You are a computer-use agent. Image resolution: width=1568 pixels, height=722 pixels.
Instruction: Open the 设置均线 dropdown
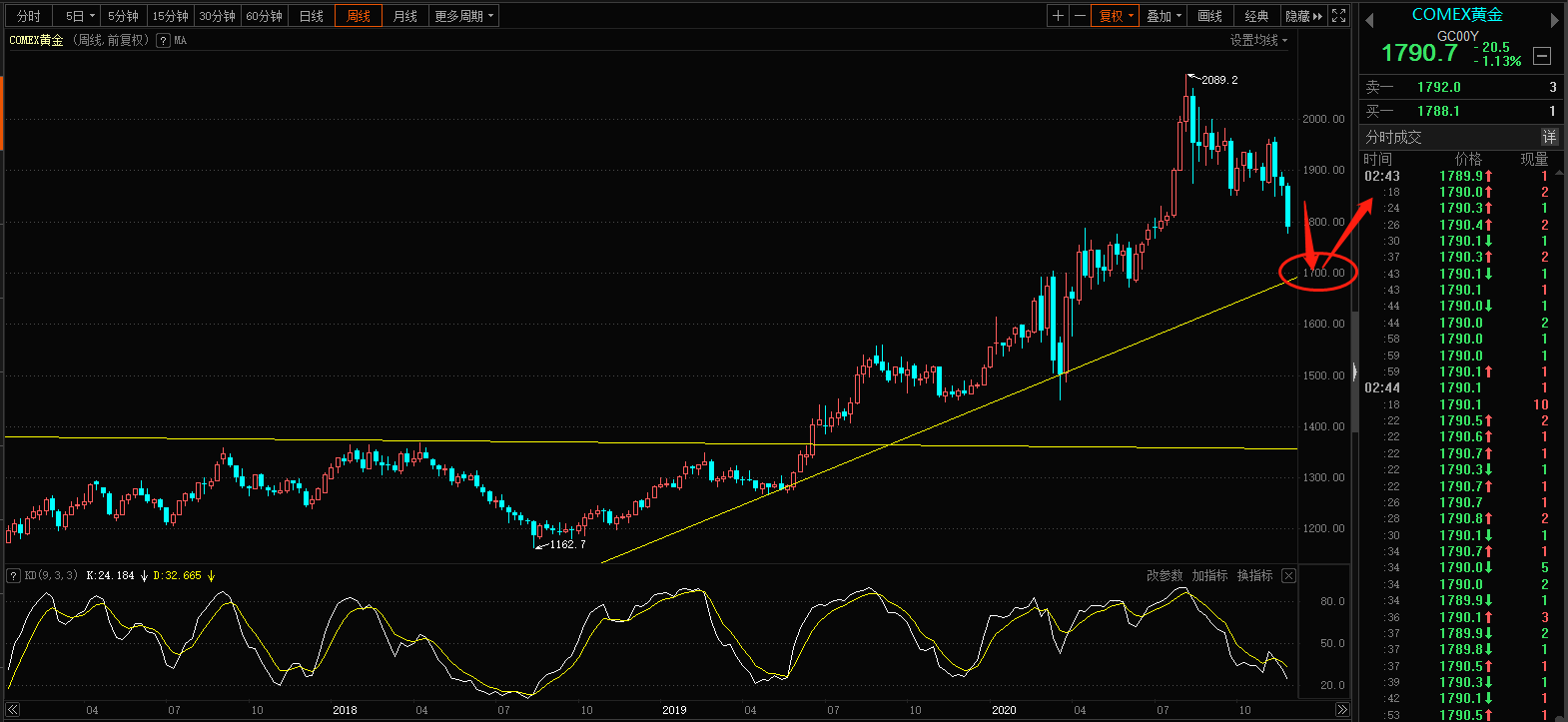coord(1258,41)
